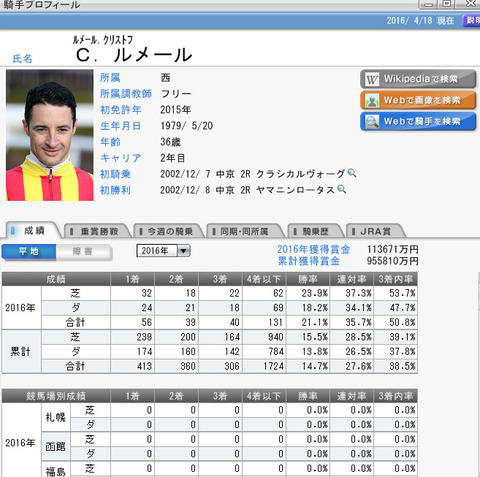The image size is (480, 477).
Task: Click magnifier icon next to クラシカルヴォーグ
Action: point(352,173)
